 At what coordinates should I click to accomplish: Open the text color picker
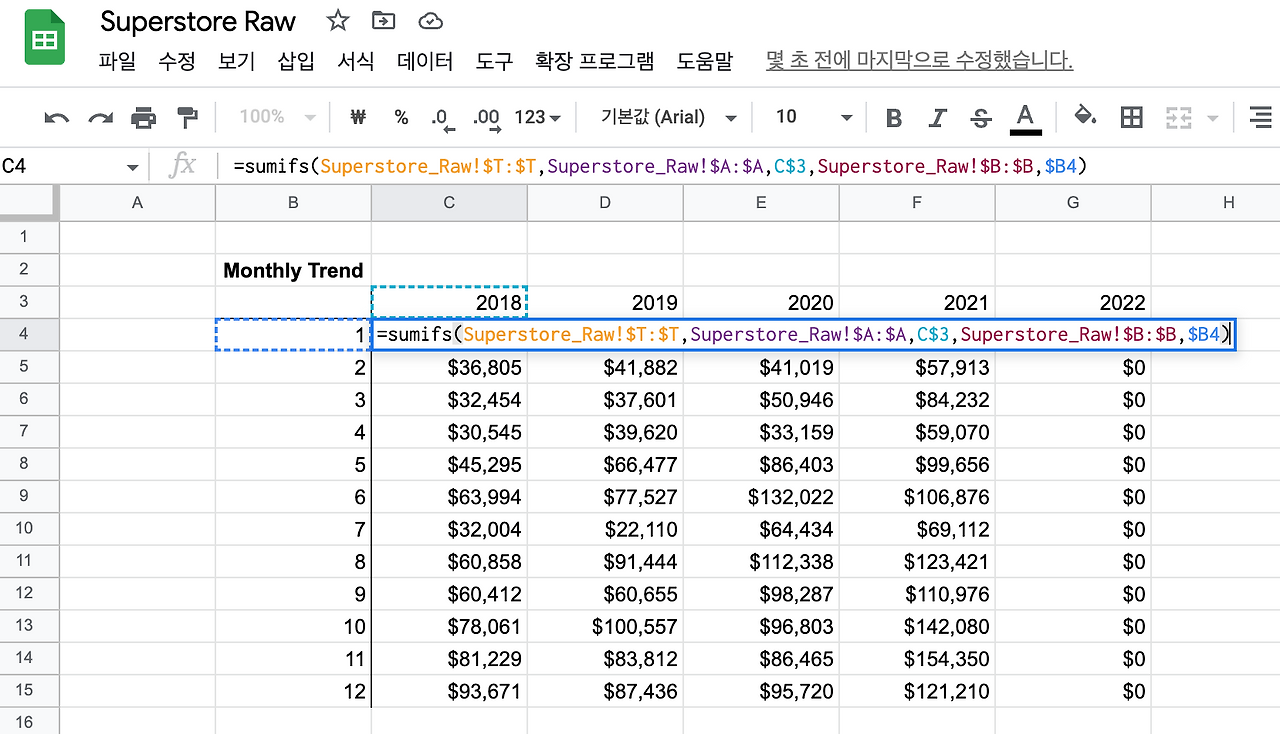[x=1026, y=117]
